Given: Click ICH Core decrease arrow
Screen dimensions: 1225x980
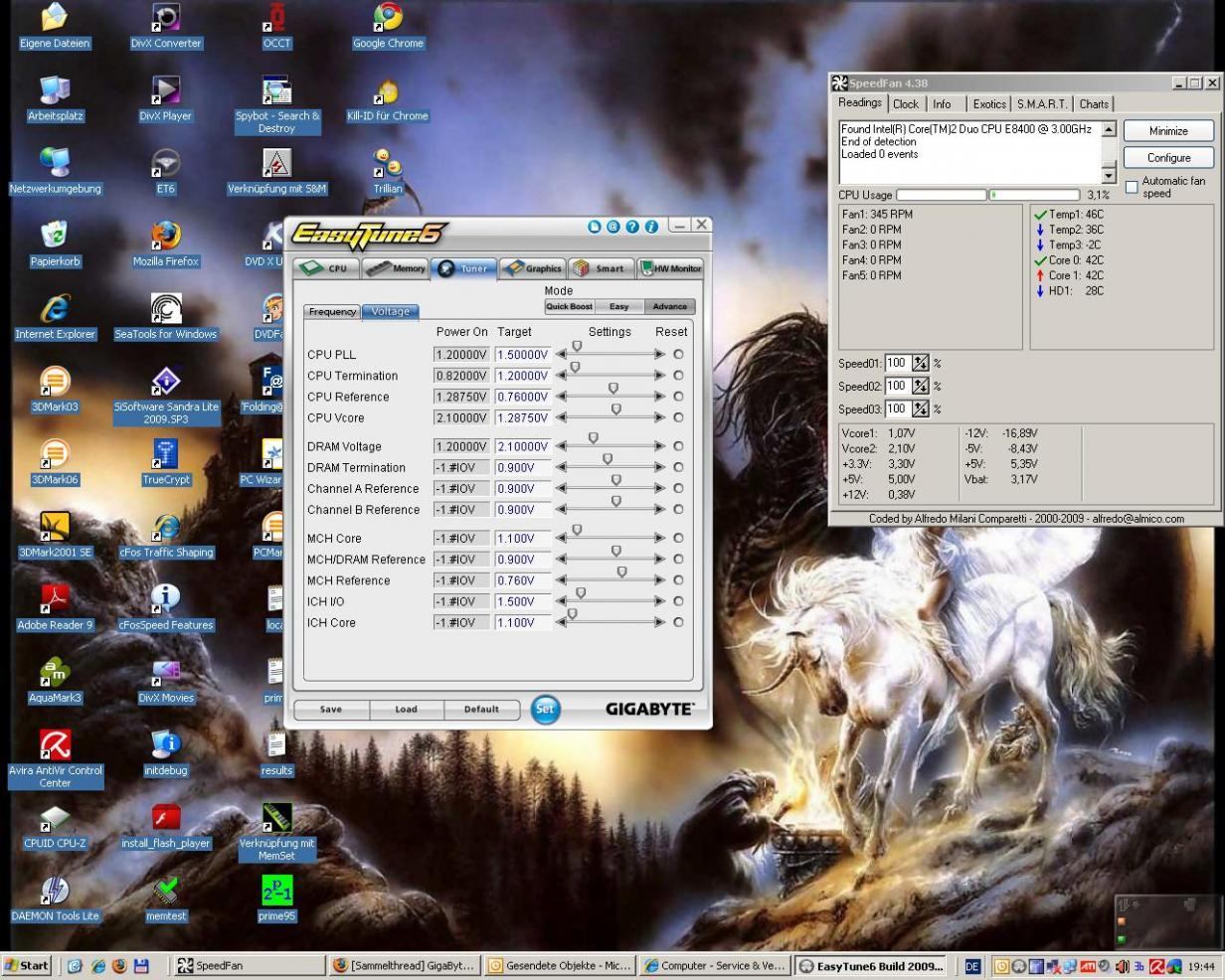Looking at the screenshot, I should (561, 622).
